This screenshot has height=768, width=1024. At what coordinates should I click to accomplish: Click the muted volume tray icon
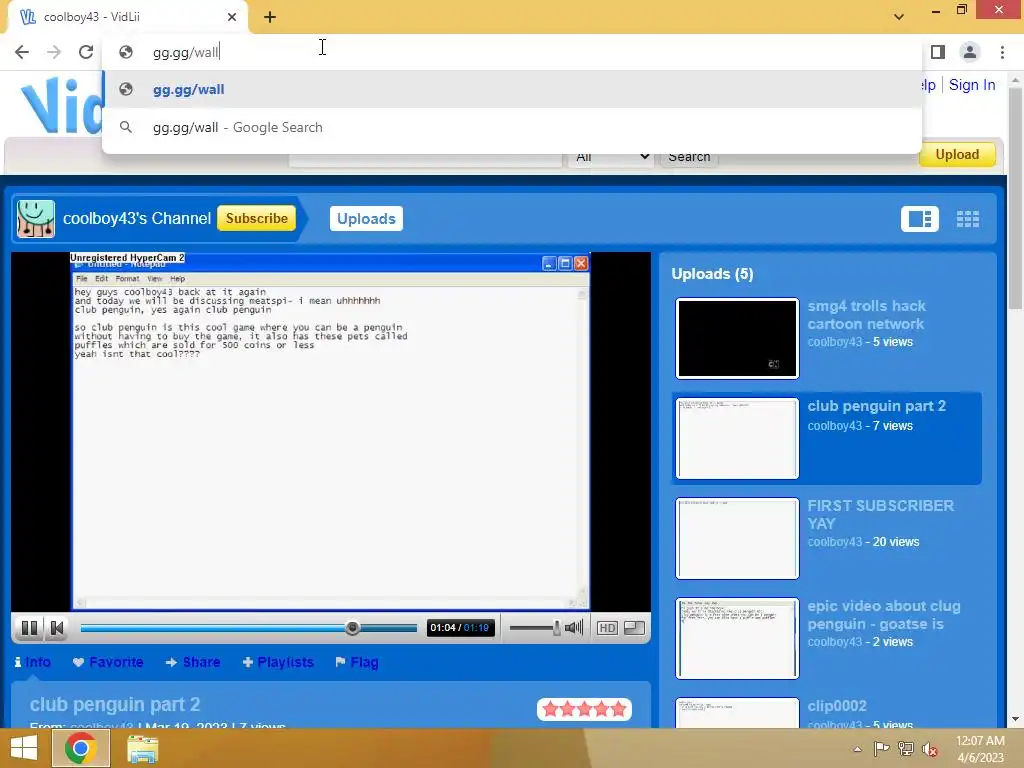point(930,749)
